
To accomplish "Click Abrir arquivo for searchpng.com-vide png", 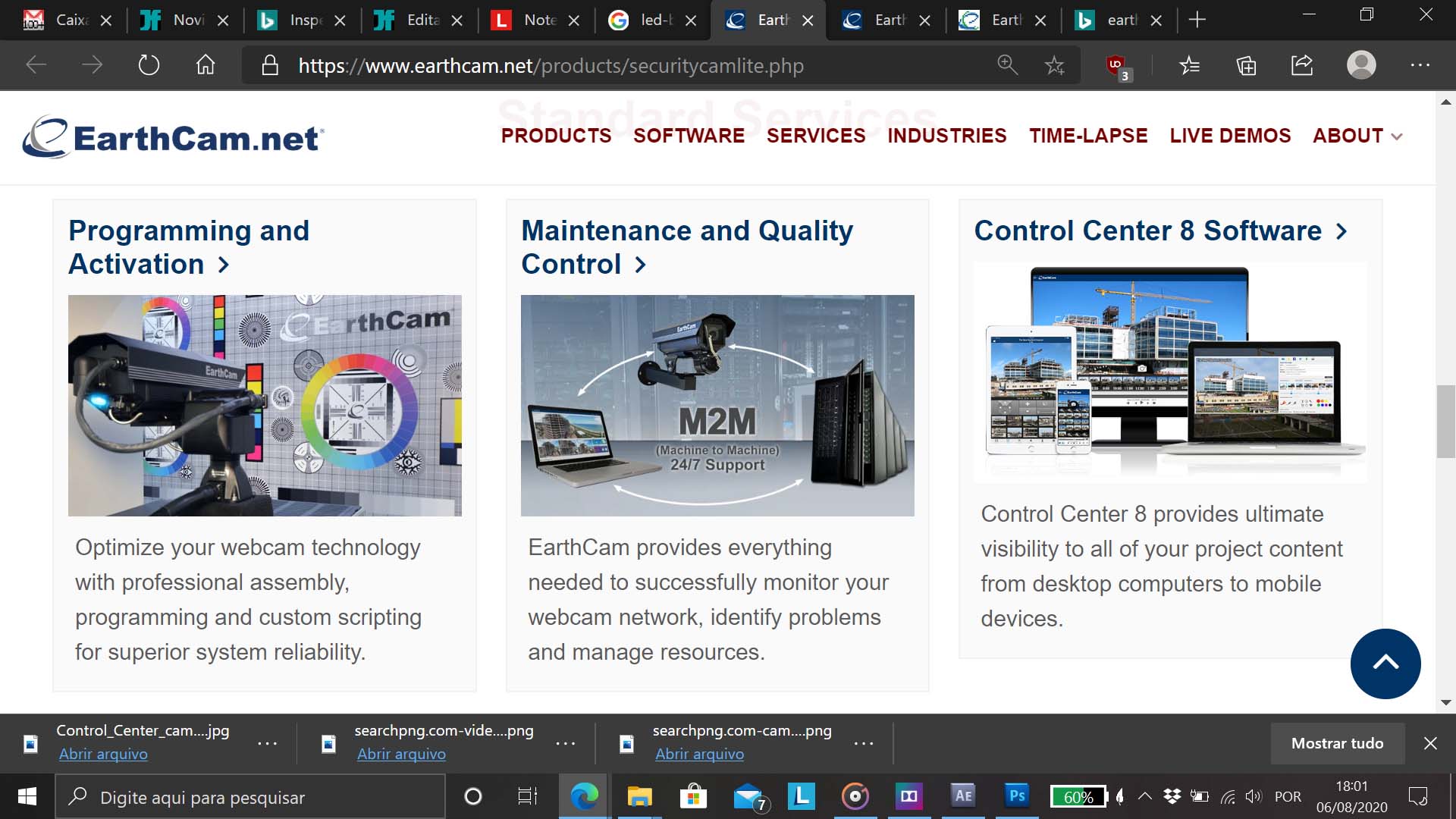I will [x=401, y=755].
